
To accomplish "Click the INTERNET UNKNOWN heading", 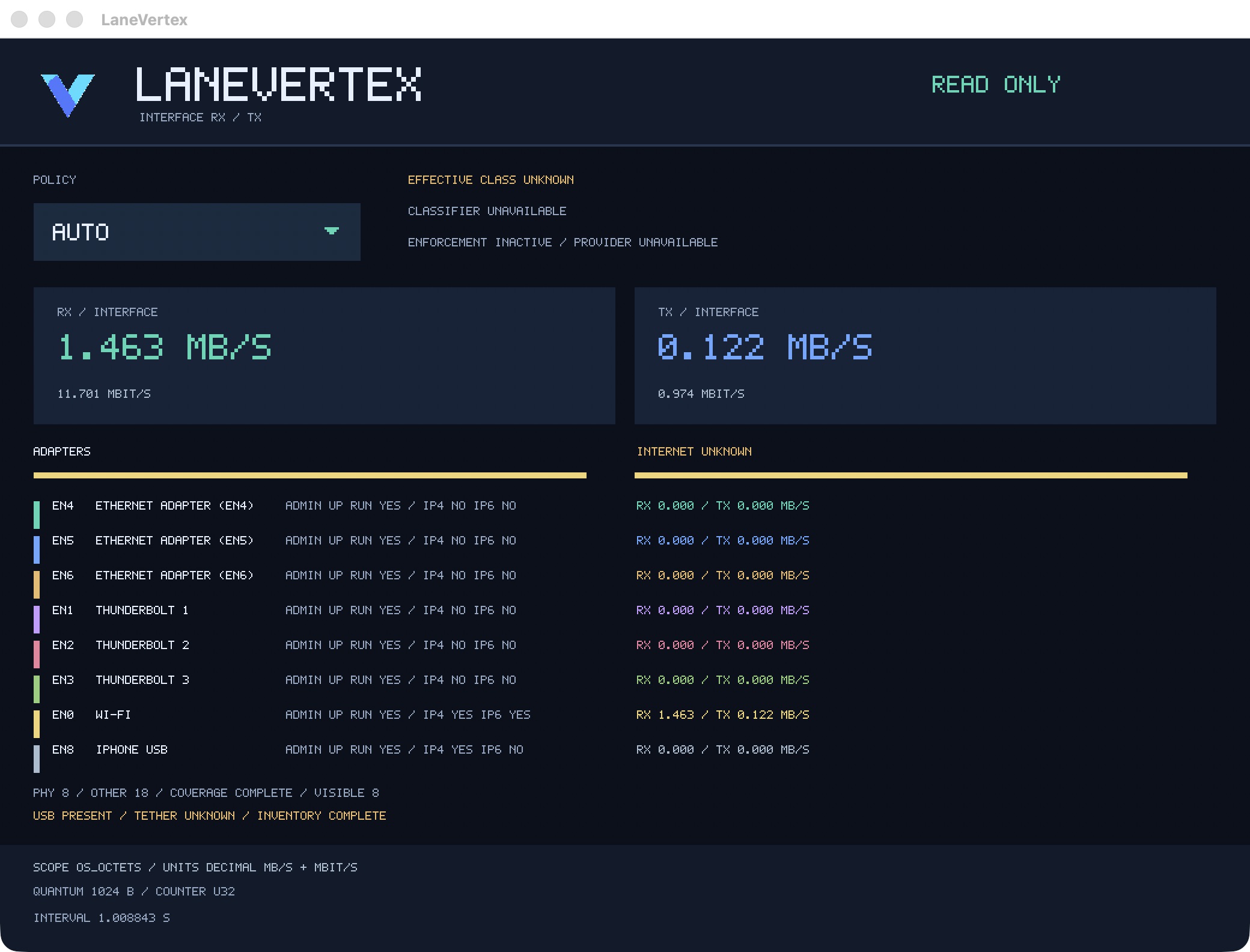I will [x=694, y=451].
